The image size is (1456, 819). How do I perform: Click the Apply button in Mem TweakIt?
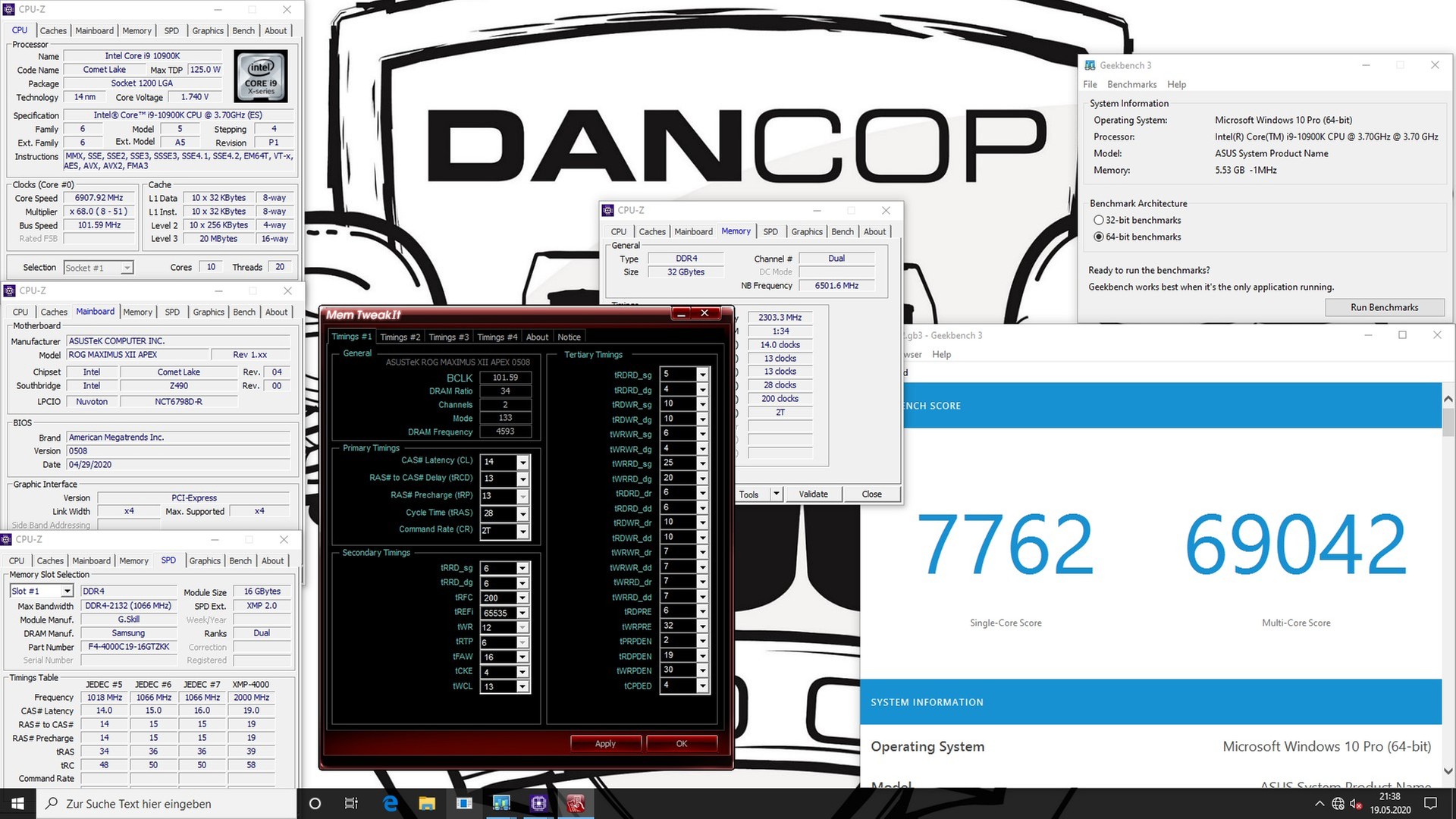tap(605, 744)
